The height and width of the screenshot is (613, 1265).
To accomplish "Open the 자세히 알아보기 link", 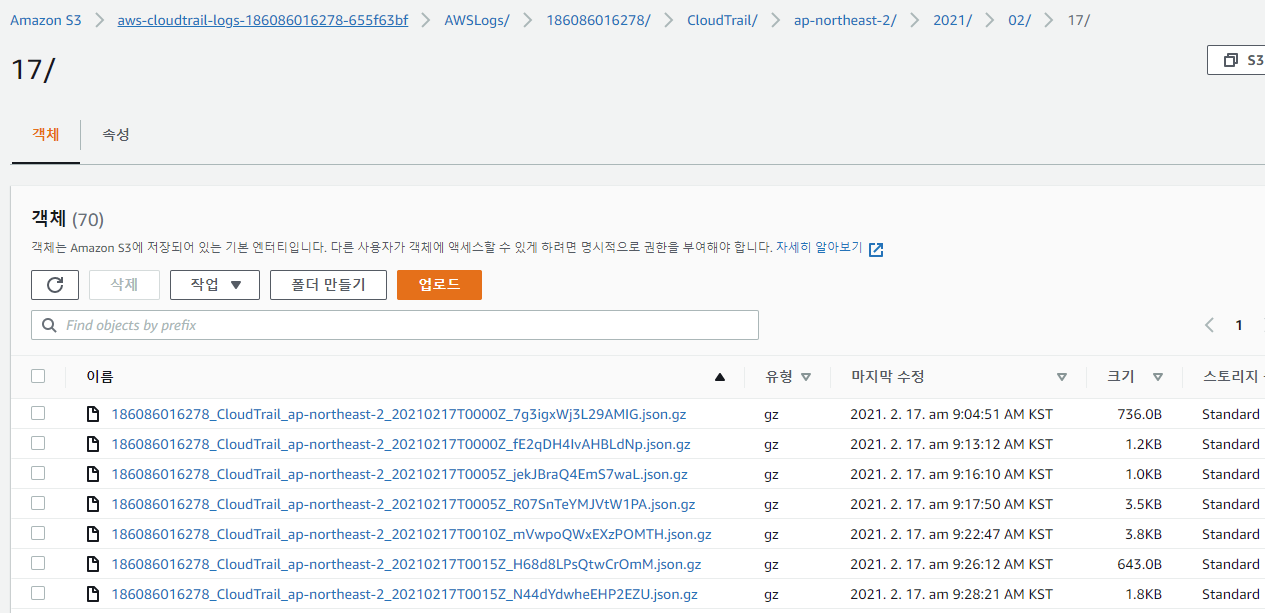I will click(819, 247).
